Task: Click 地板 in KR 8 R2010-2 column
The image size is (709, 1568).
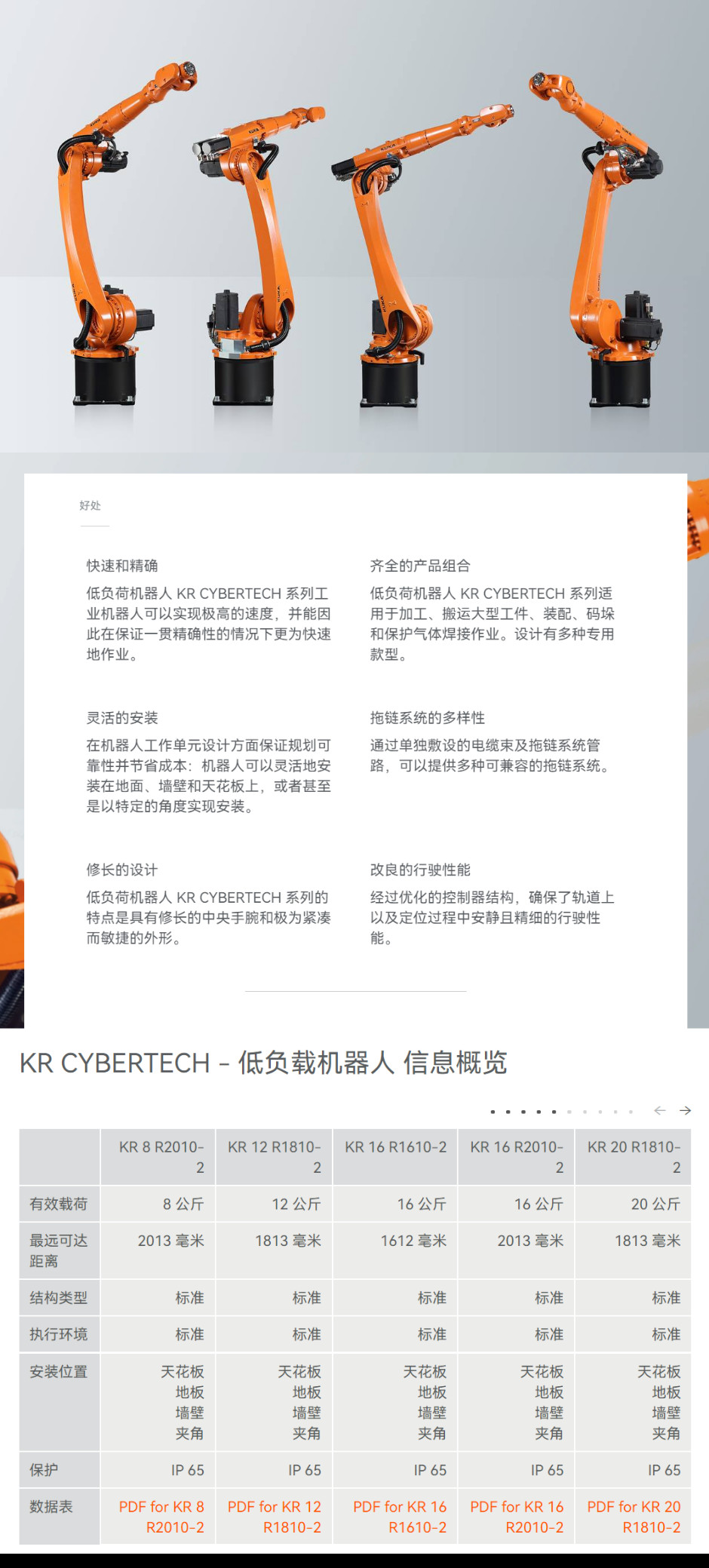Action: point(189,1392)
